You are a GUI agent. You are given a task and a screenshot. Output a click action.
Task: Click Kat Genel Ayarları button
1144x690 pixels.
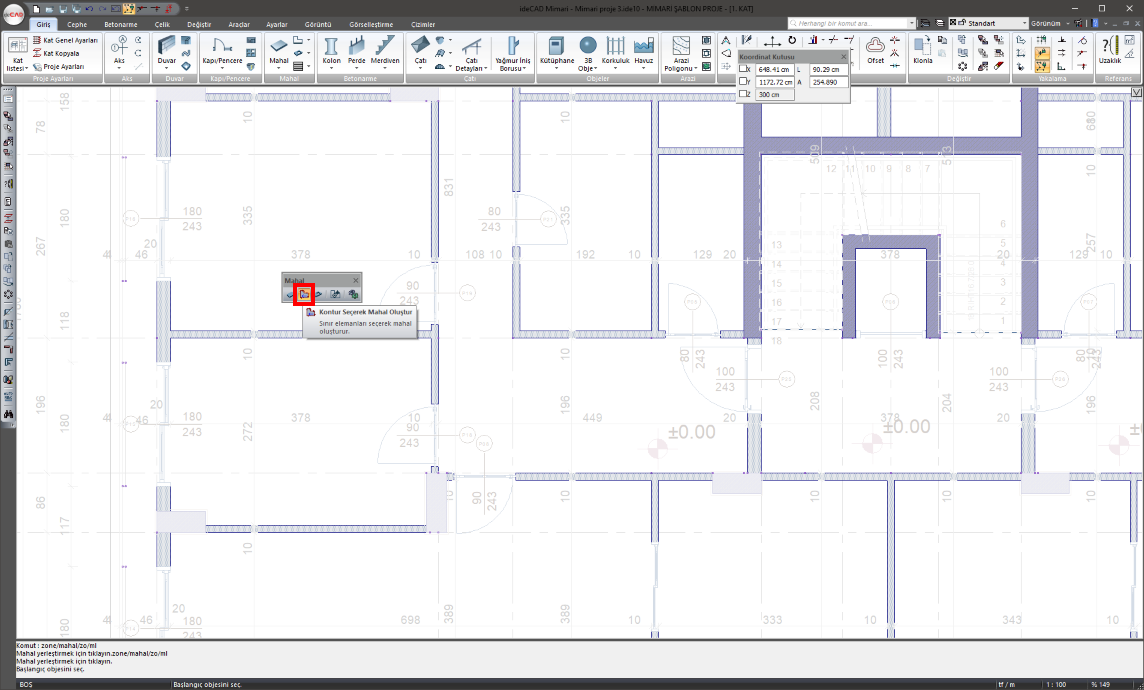[70, 40]
